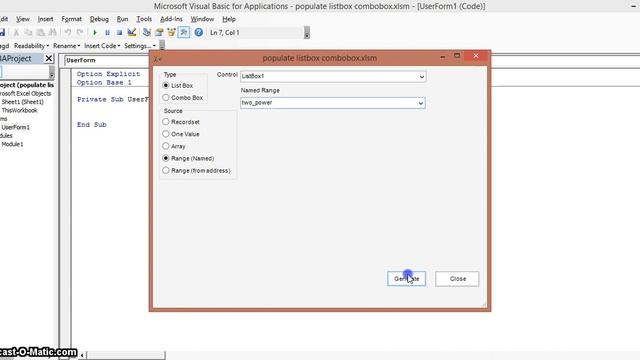Open the View menu

[22, 19]
